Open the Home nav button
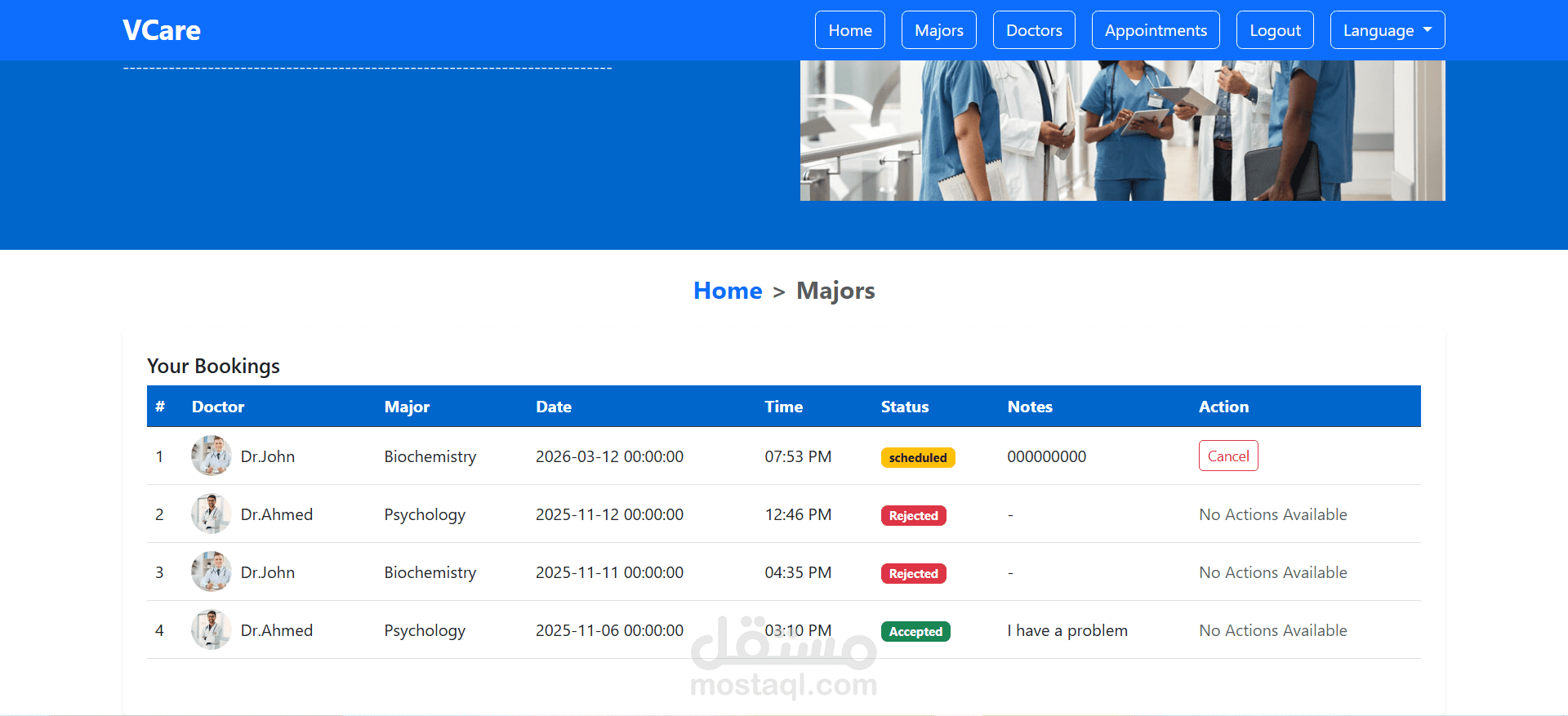The width and height of the screenshot is (1568, 716). 850,30
